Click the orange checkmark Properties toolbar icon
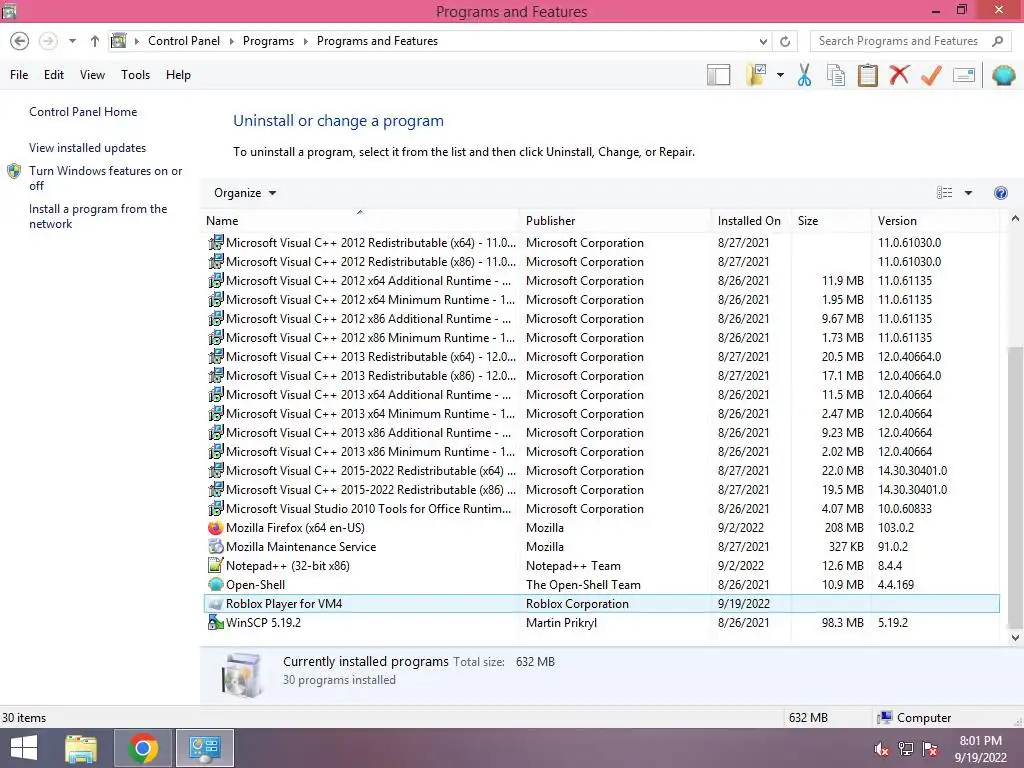Viewport: 1024px width, 768px height. (931, 75)
